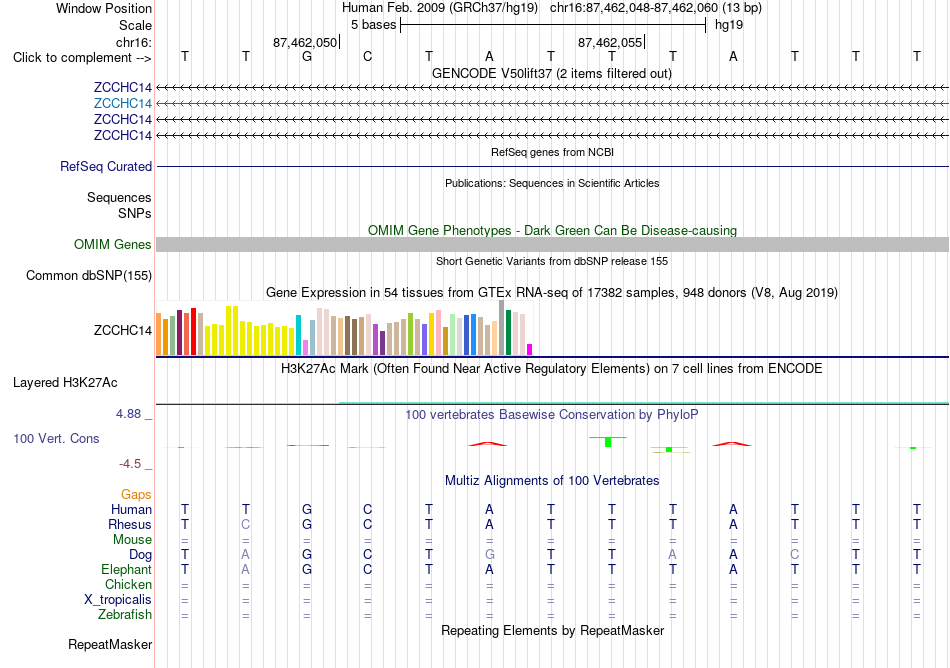Click the tall gray bar in GTEx chart
Image resolution: width=950 pixels, height=668 pixels.
(502, 328)
